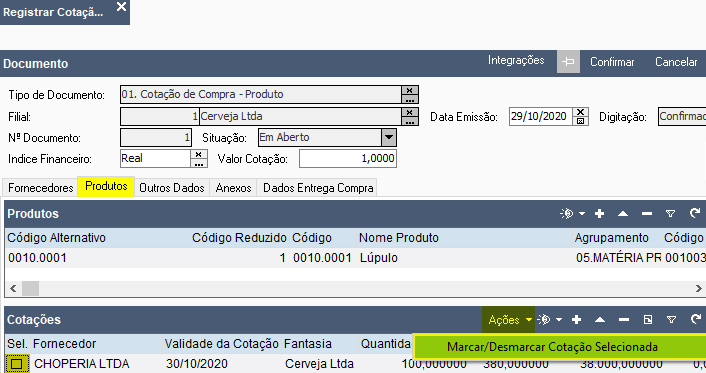Remove the selected cotação row
Viewport: 706px width, 373px height.
pos(624,320)
